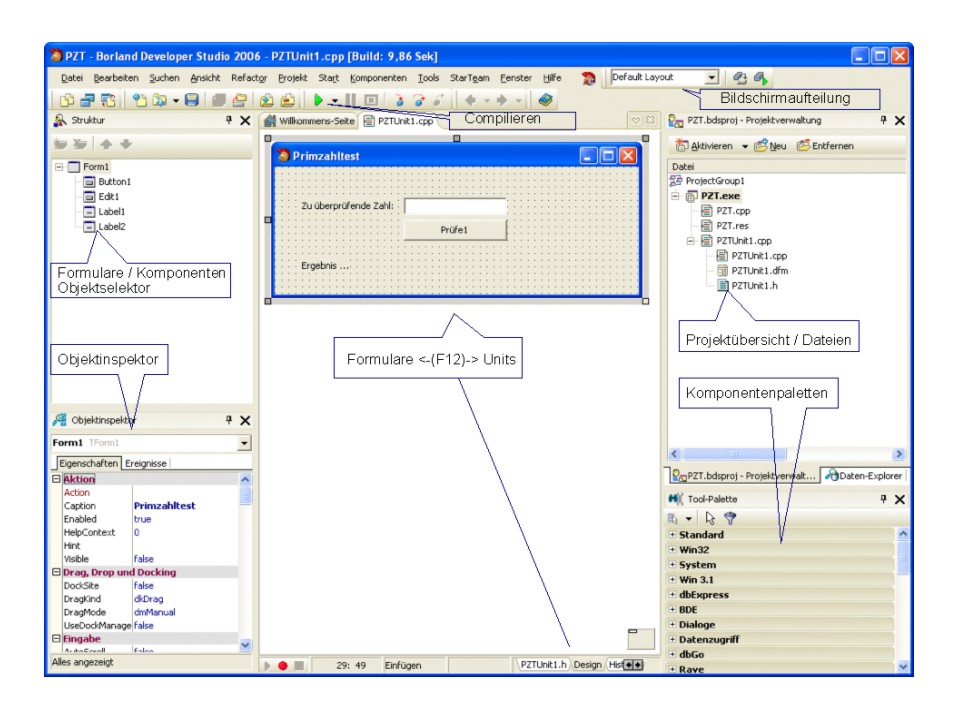Click the Pause button in toolbar
The width and height of the screenshot is (958, 719).
click(351, 100)
